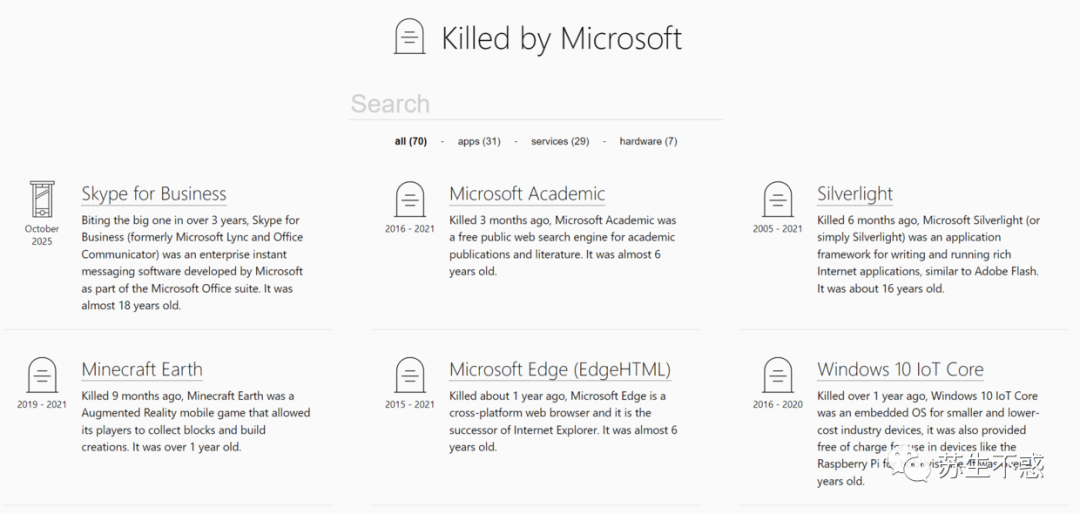The width and height of the screenshot is (1080, 514).
Task: Click the tombstone icon for Microsoft Academic
Action: pyautogui.click(x=410, y=200)
